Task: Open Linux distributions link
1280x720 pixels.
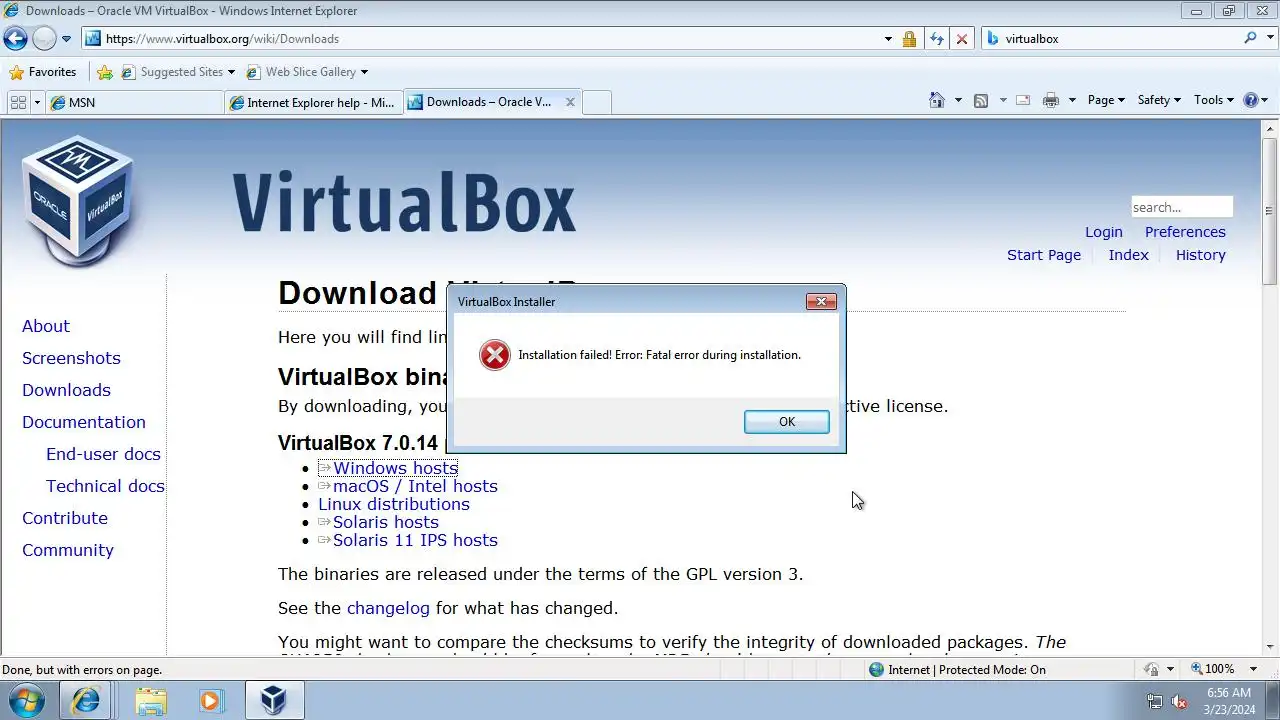Action: 394,504
